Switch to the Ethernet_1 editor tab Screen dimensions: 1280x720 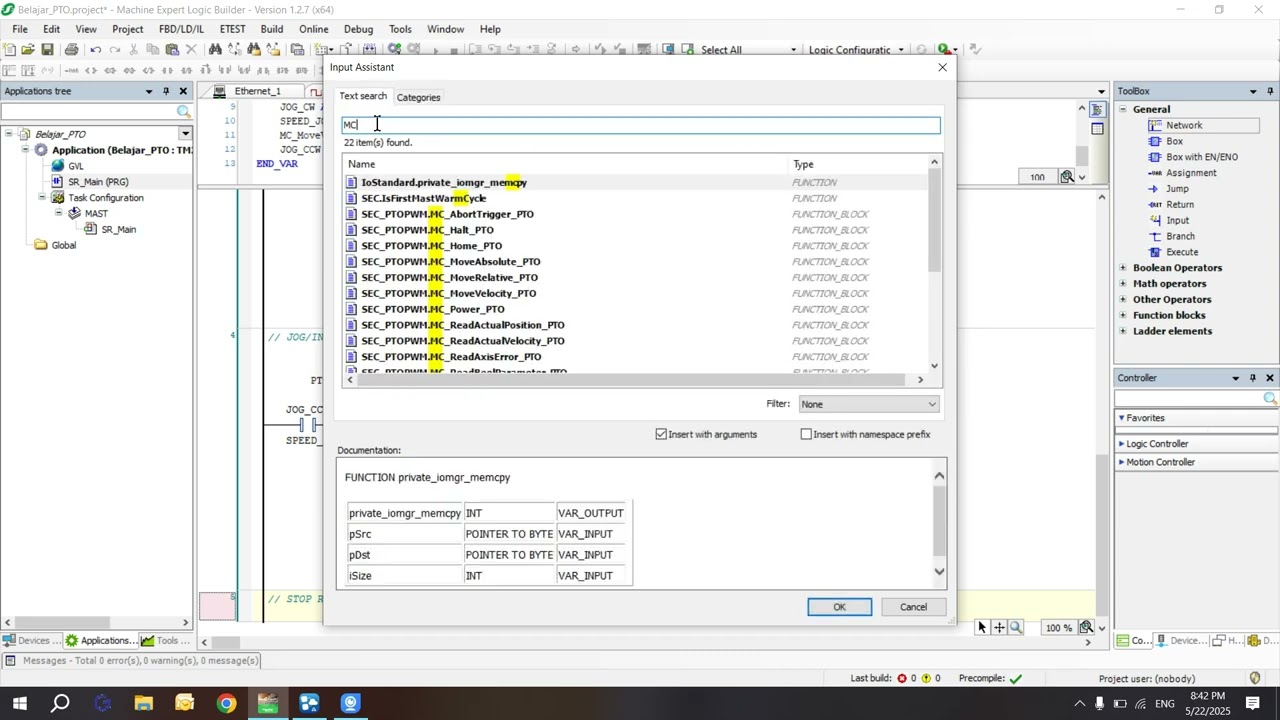[258, 91]
